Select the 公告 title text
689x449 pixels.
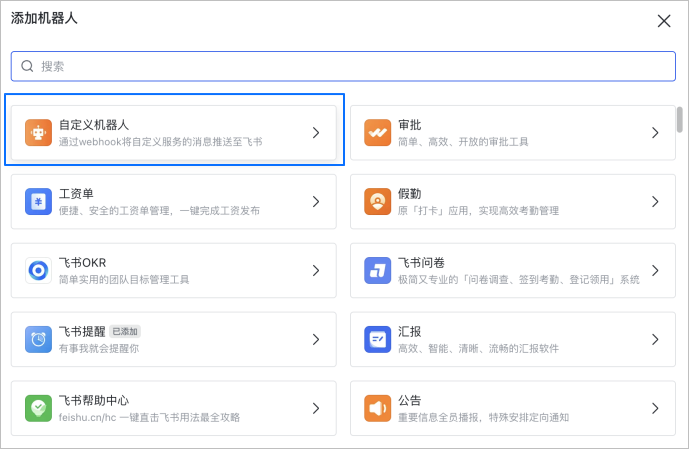pyautogui.click(x=410, y=401)
